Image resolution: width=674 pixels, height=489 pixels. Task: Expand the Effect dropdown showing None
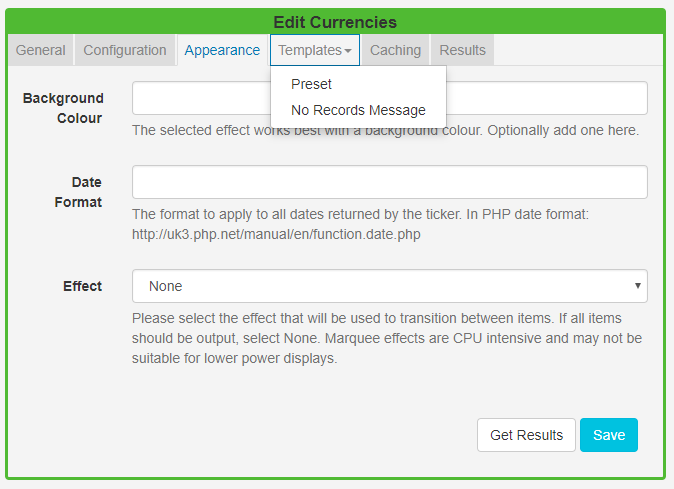click(x=390, y=286)
